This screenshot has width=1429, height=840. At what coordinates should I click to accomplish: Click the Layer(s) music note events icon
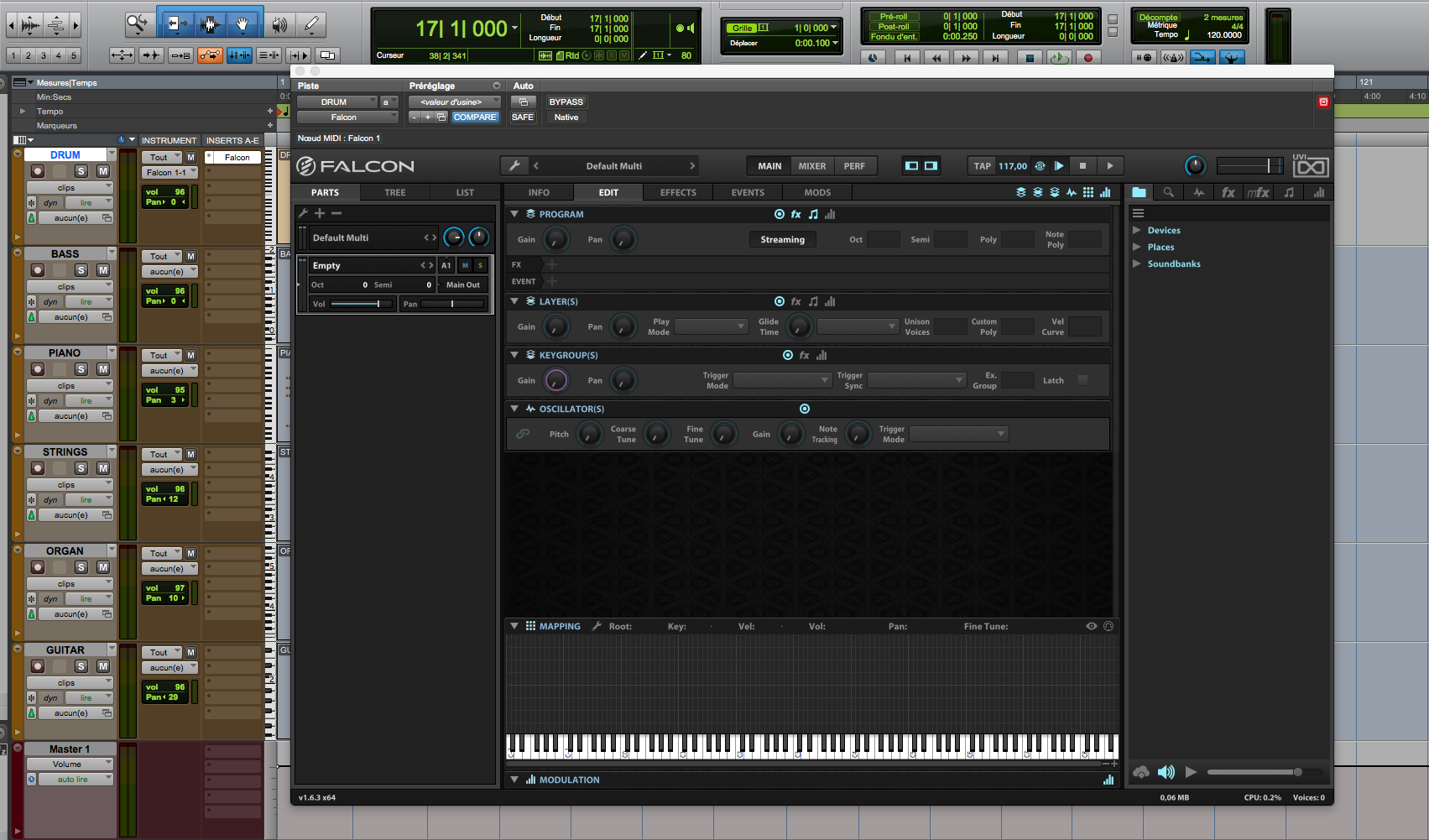click(813, 301)
